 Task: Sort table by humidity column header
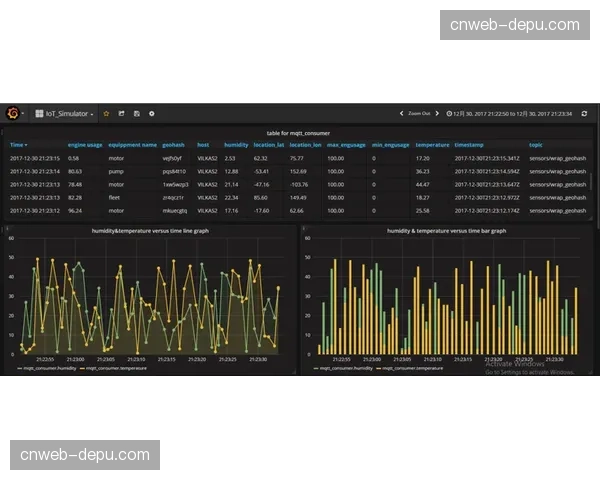click(x=236, y=145)
